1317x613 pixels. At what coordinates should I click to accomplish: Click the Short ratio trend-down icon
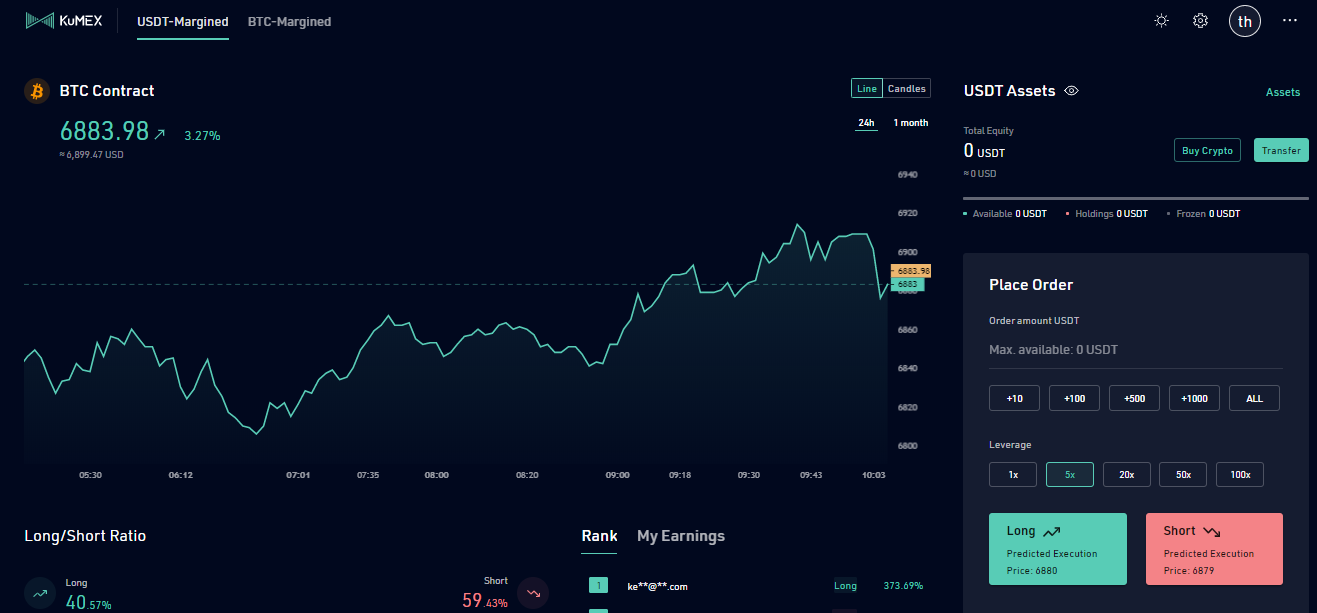point(533,593)
